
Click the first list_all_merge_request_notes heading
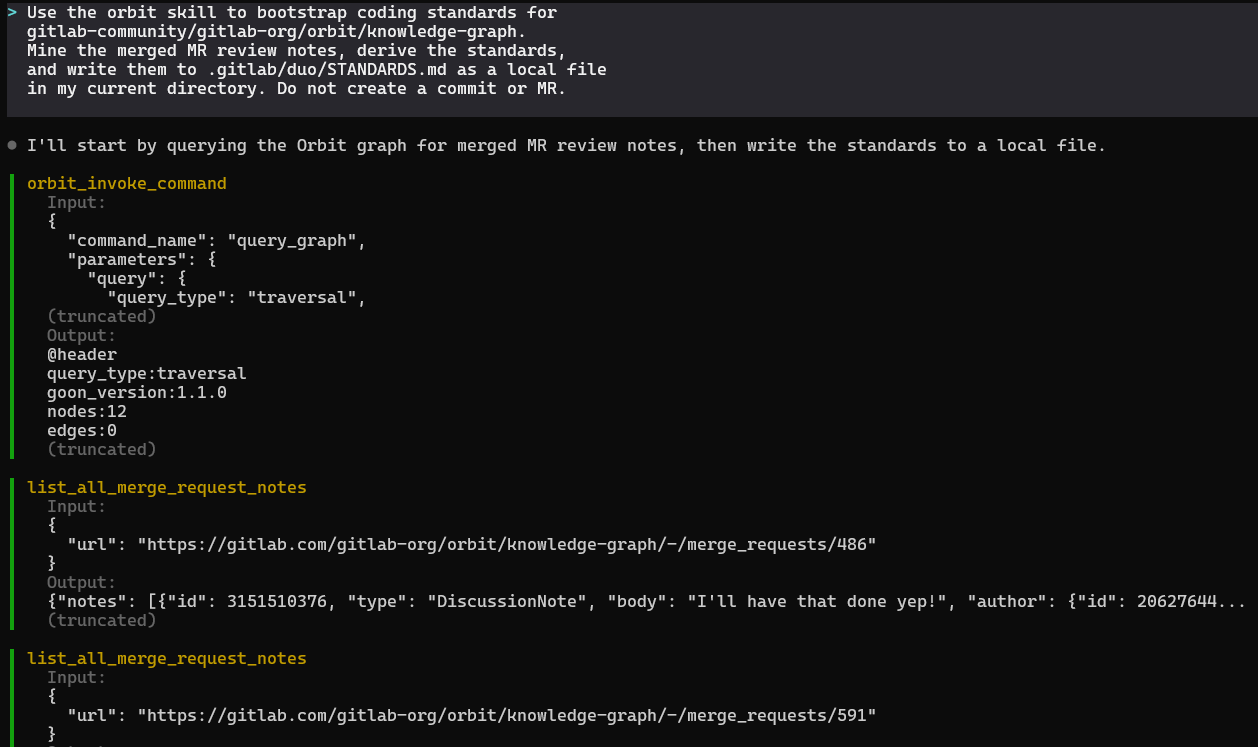[x=167, y=488]
